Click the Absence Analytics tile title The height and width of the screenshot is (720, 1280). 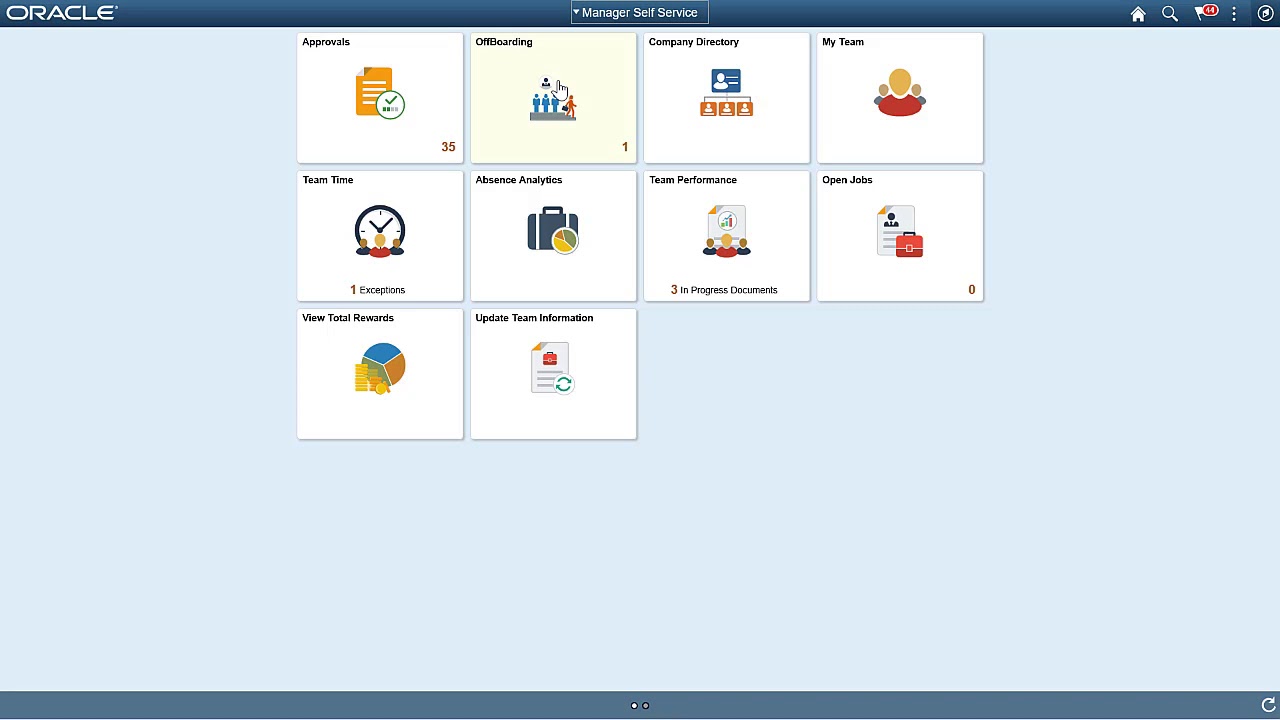click(519, 180)
